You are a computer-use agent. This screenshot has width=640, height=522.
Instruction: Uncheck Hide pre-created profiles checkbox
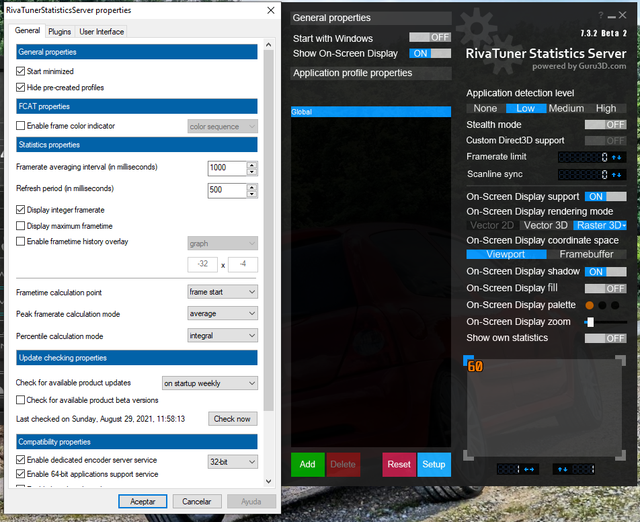tap(20, 87)
